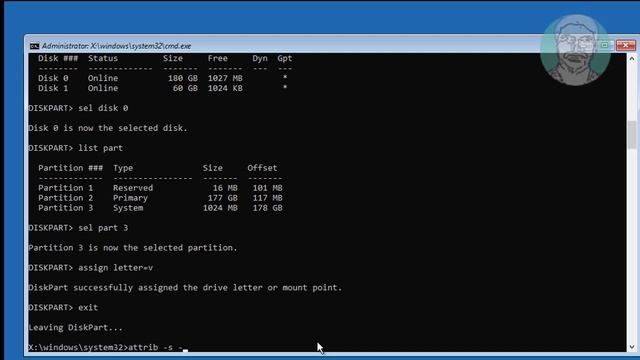The height and width of the screenshot is (360, 640).
Task: Click 'Partition 3 is now the selected partition.'
Action: pos(133,248)
